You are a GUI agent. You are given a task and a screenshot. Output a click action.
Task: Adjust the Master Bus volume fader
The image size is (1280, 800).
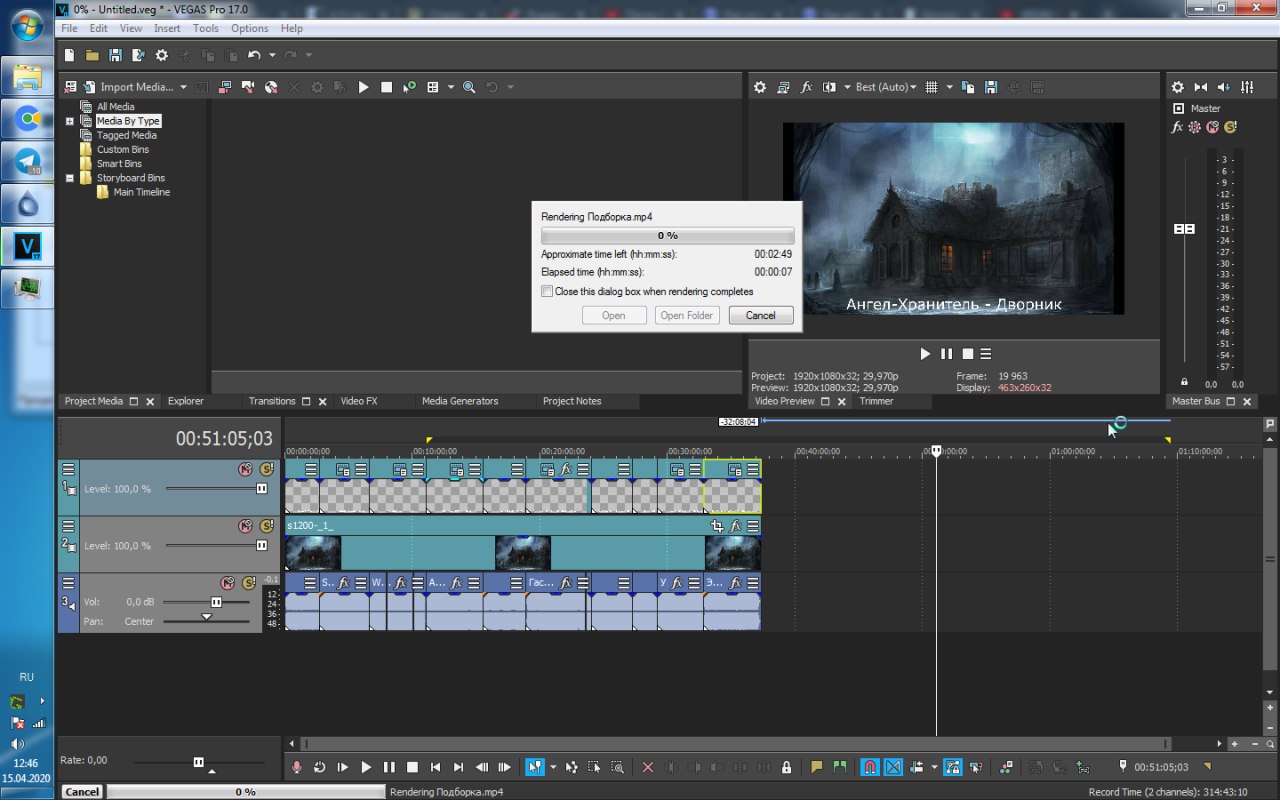coord(1184,229)
